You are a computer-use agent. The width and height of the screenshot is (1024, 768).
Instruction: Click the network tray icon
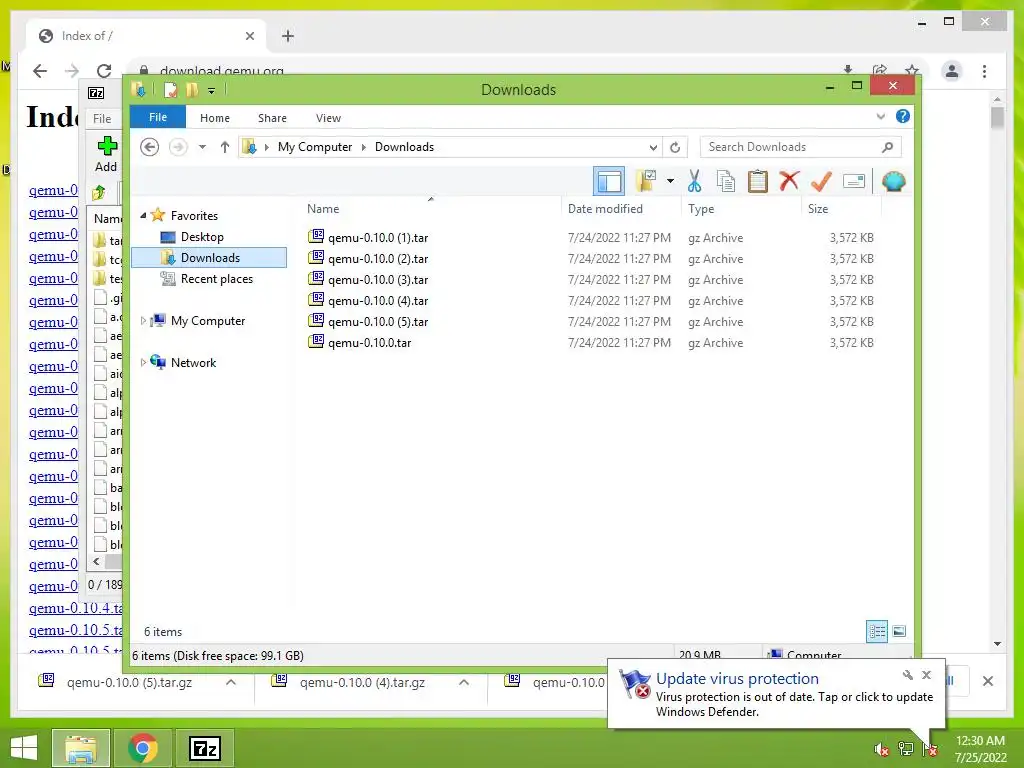coord(906,749)
